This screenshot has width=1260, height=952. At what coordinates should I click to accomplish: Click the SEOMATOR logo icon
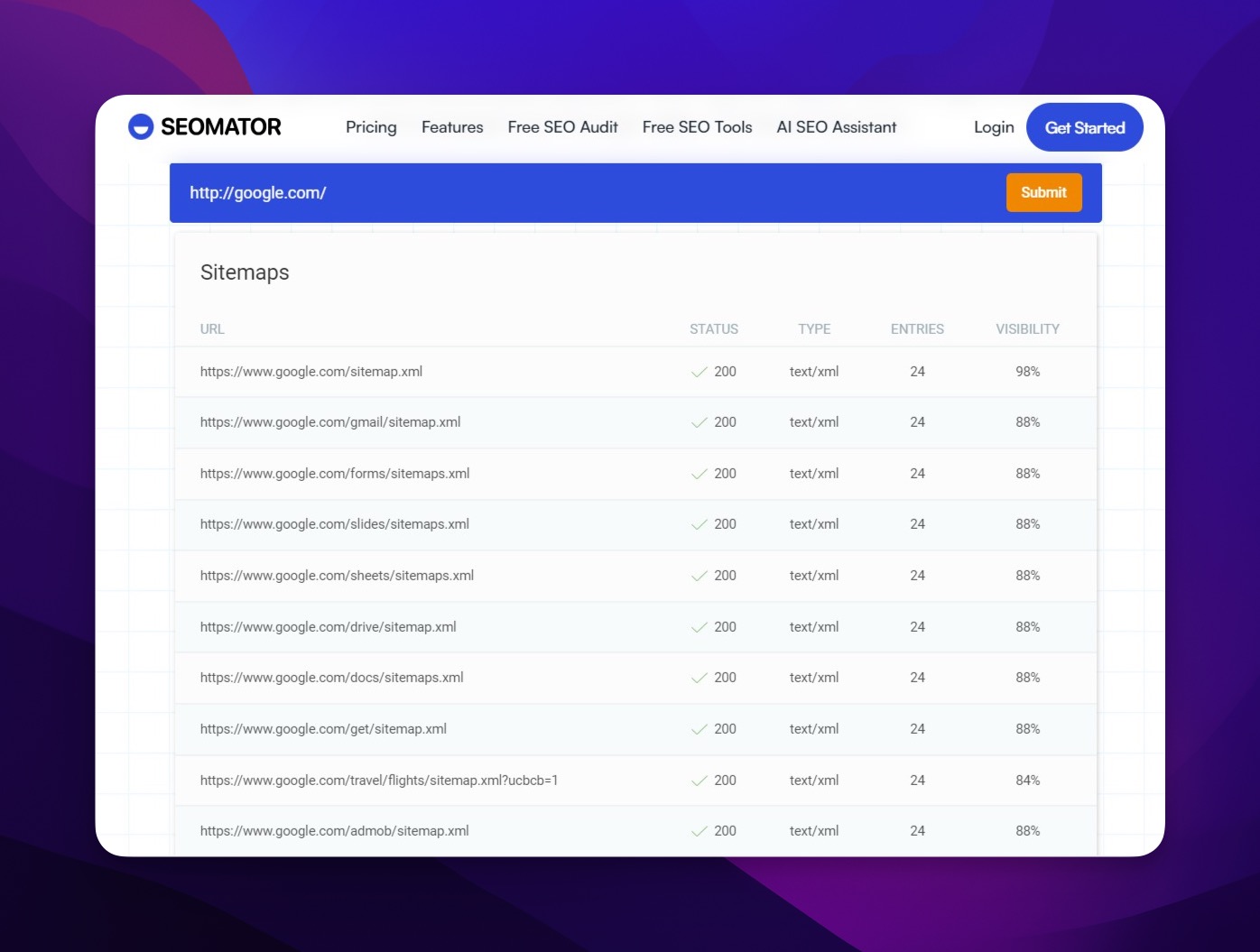[x=142, y=127]
